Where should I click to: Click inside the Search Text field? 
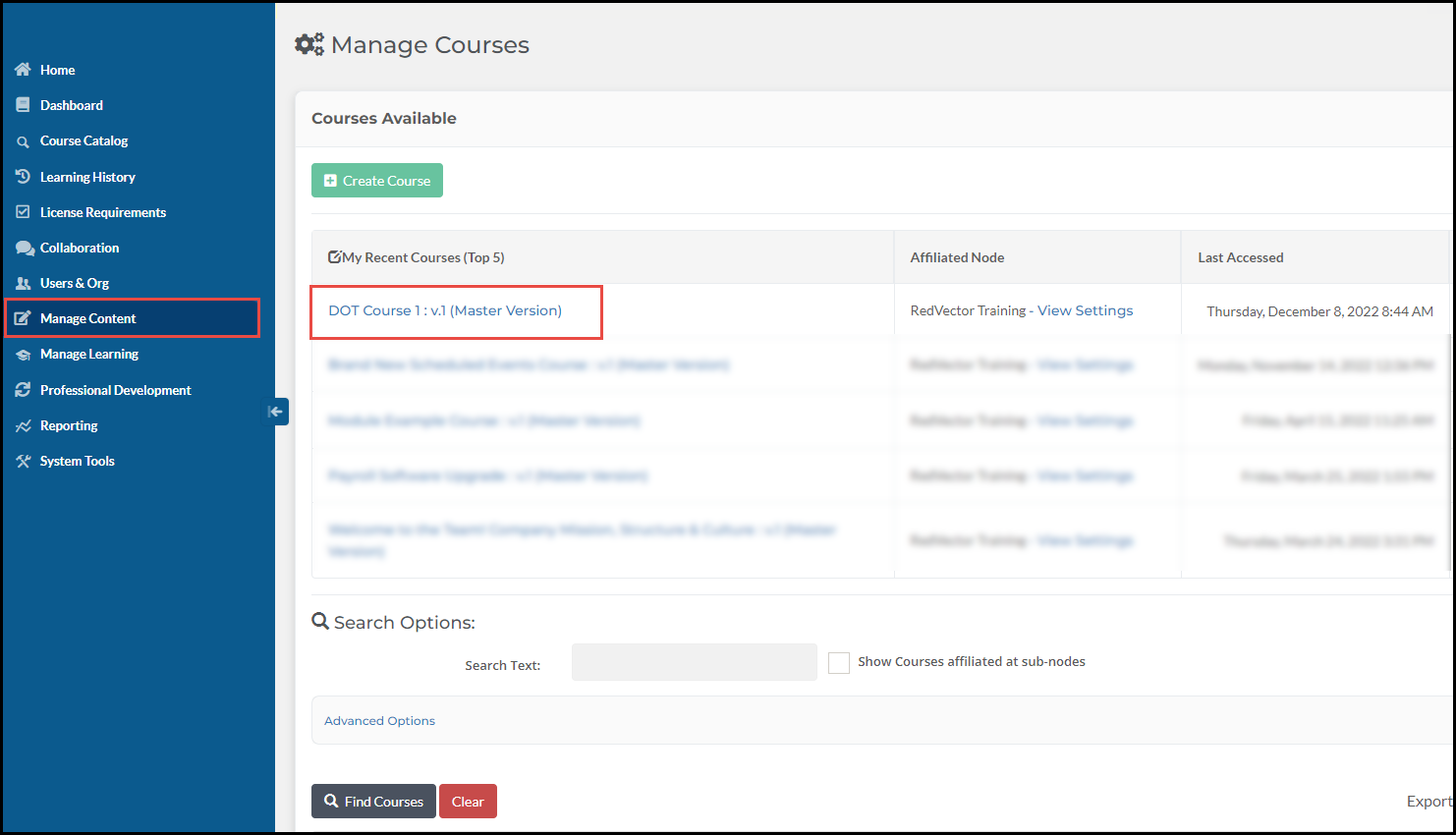pos(694,661)
